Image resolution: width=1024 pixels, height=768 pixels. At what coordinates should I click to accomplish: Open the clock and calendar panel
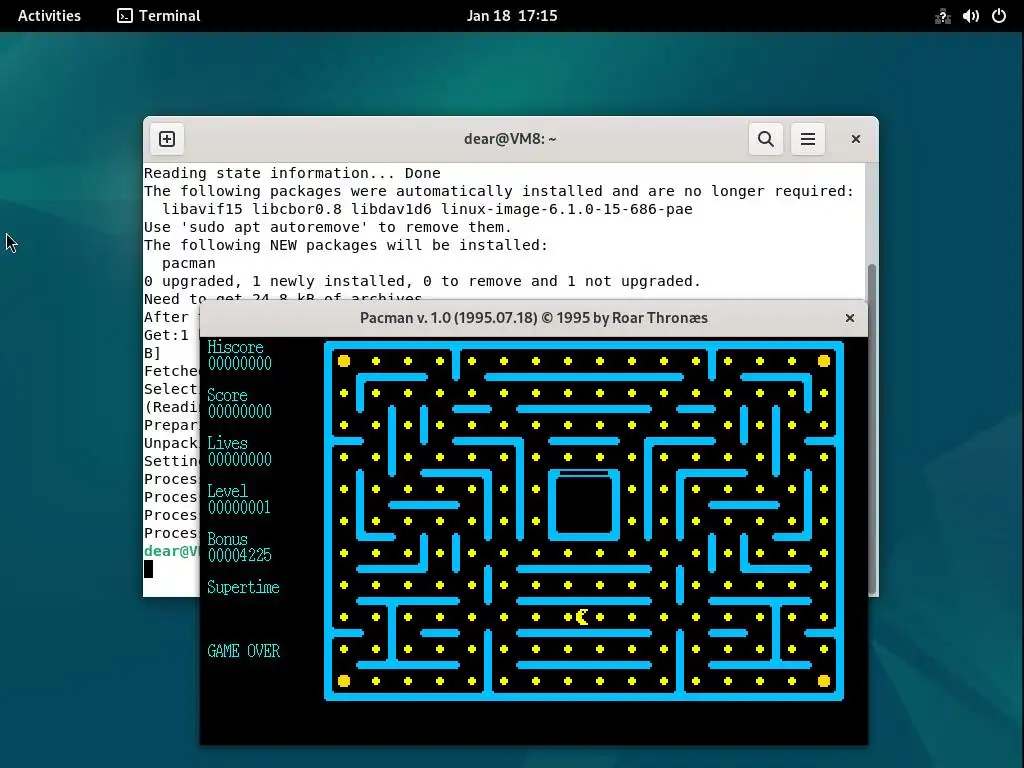point(511,16)
